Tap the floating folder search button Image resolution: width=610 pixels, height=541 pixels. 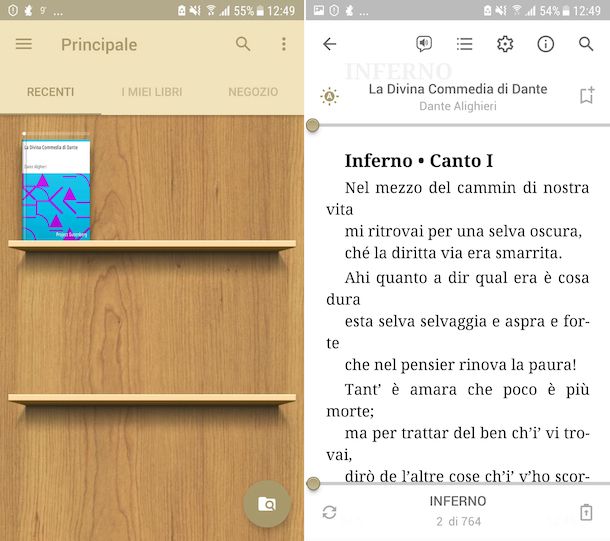pyautogui.click(x=267, y=504)
